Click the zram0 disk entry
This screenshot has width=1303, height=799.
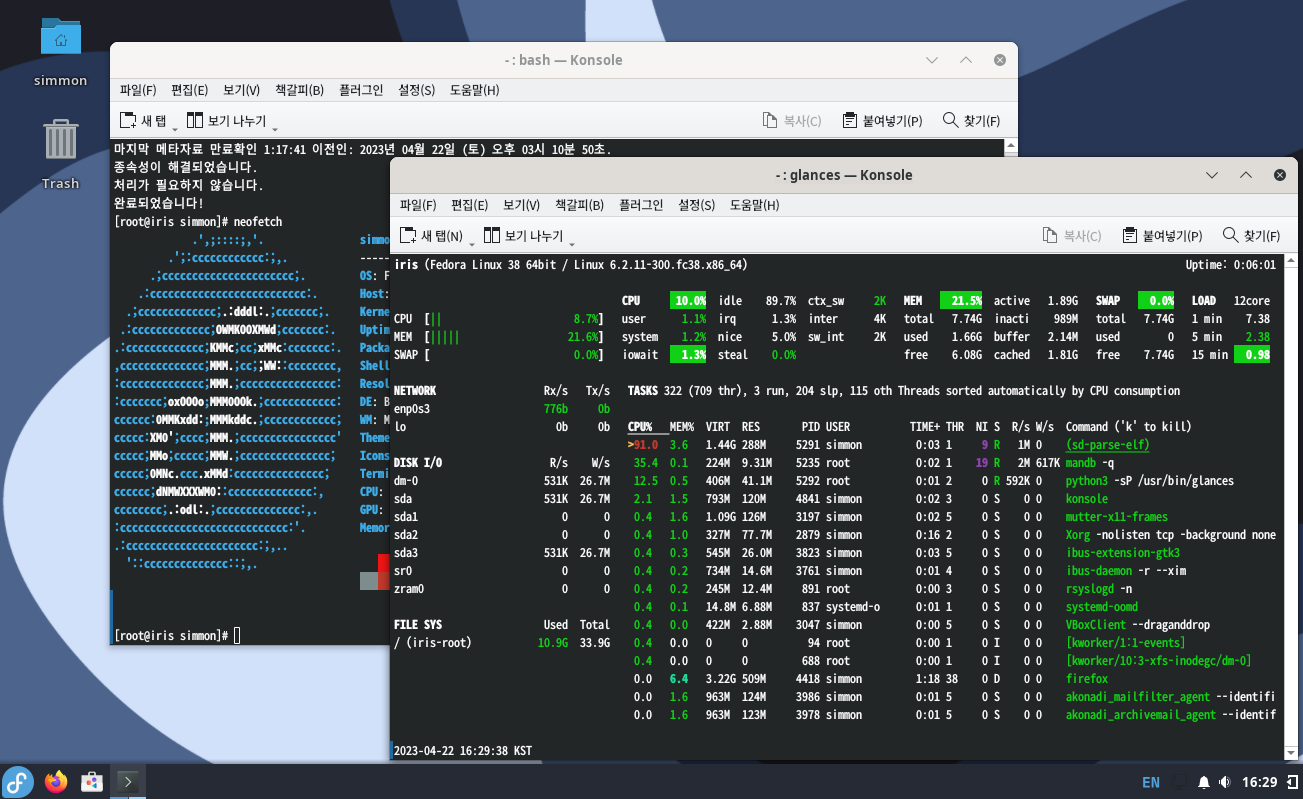click(x=409, y=589)
